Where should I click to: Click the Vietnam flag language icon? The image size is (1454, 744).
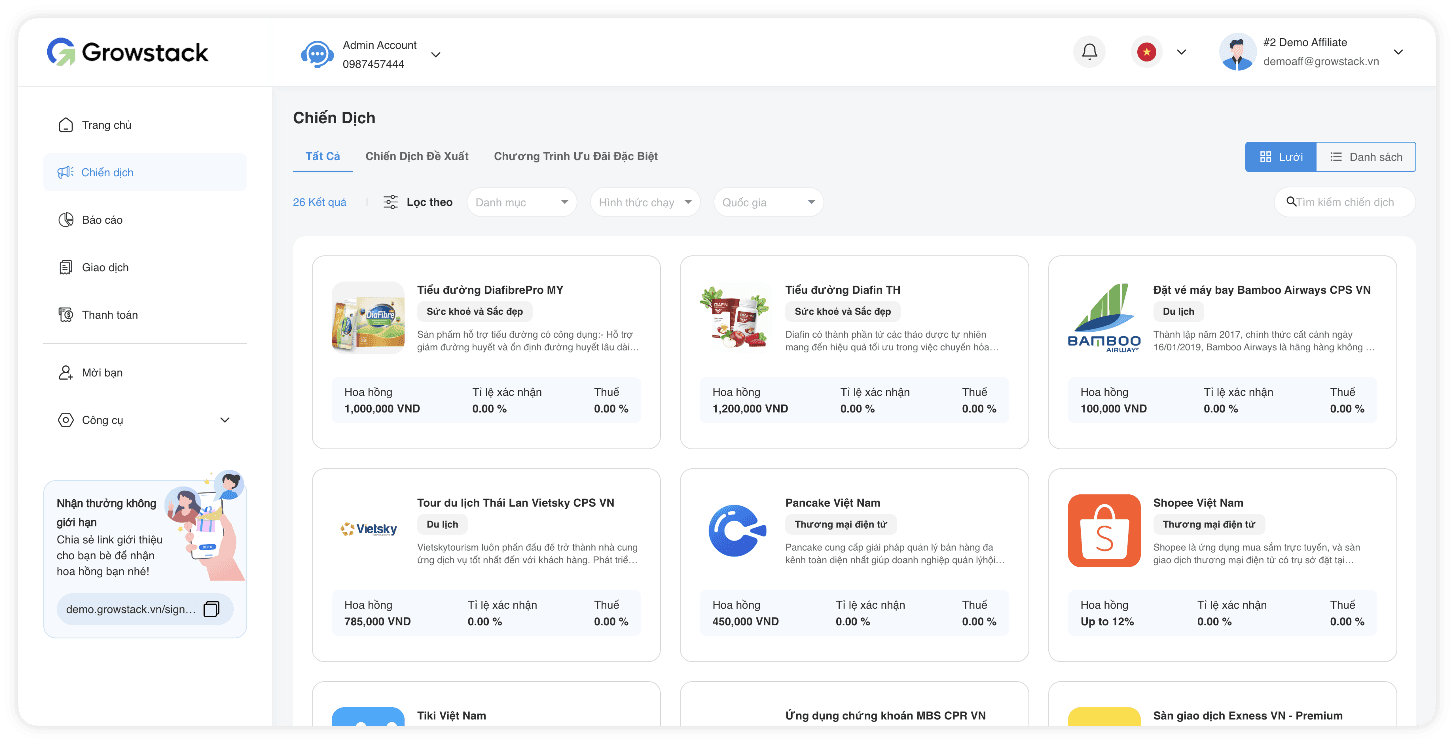pos(1146,52)
